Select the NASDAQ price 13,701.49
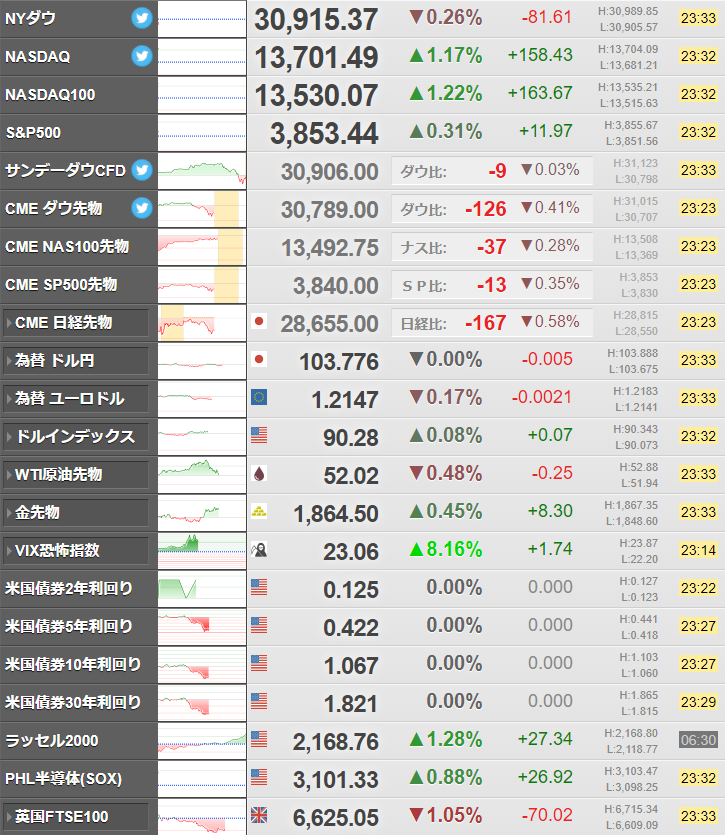The width and height of the screenshot is (725, 835). (x=316, y=58)
